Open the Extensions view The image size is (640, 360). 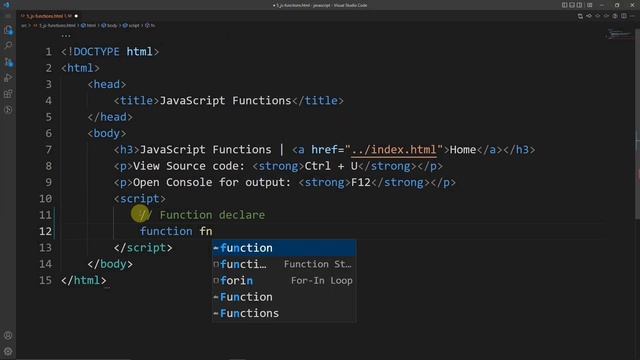click(x=8, y=94)
